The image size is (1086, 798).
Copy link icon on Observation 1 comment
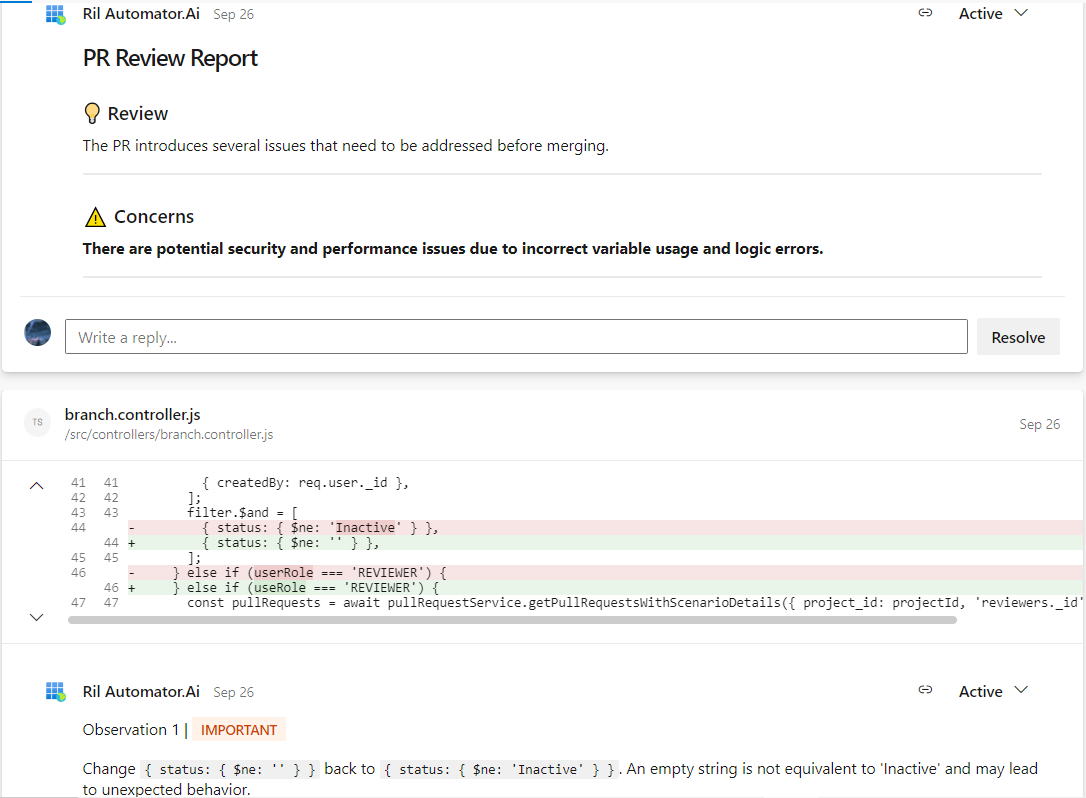[925, 690]
